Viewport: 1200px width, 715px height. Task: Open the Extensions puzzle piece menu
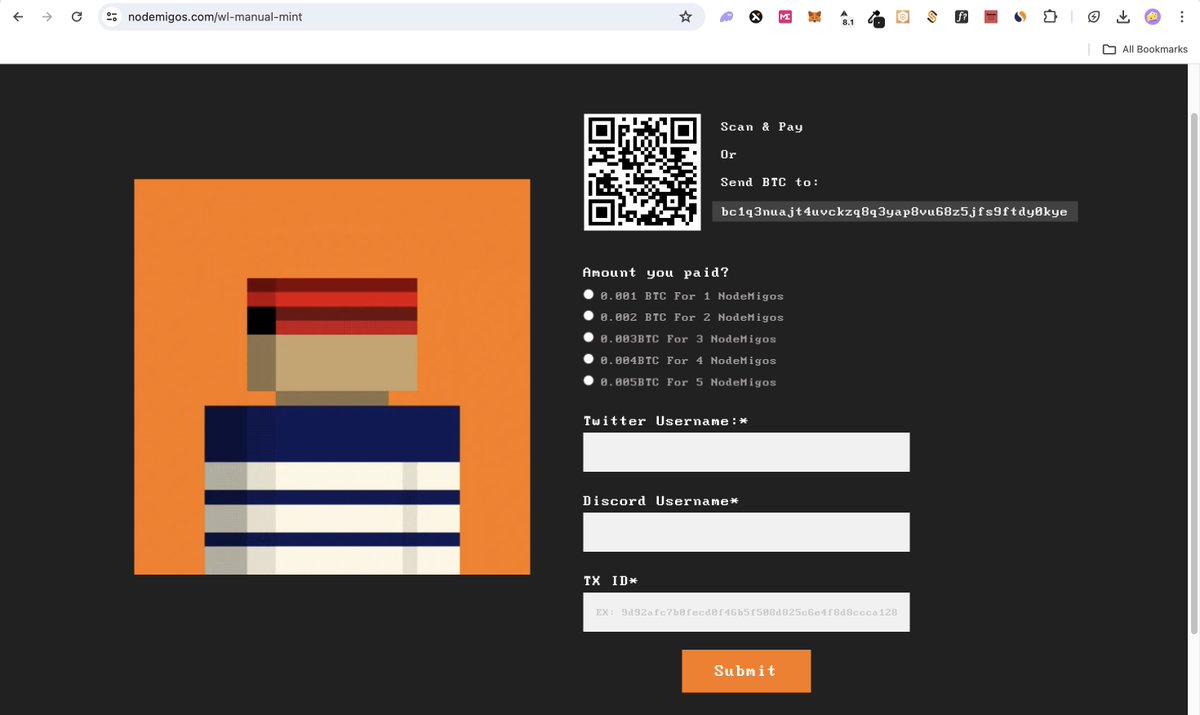coord(1050,17)
